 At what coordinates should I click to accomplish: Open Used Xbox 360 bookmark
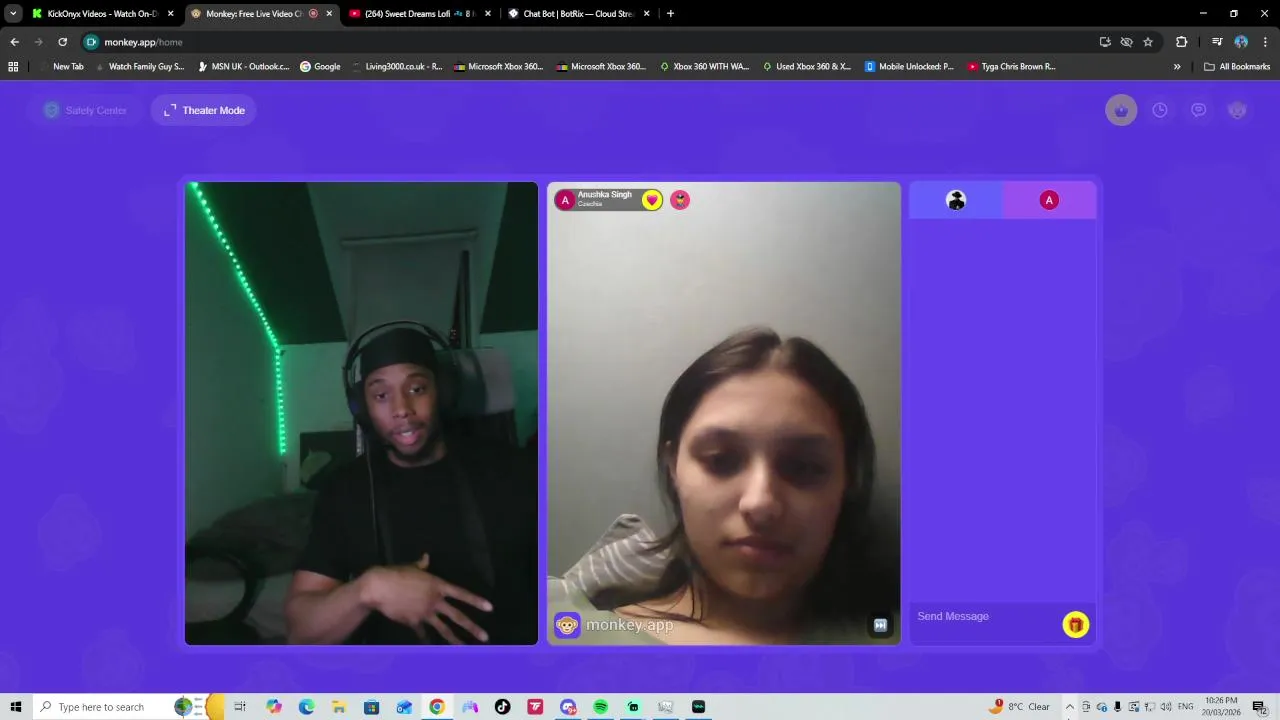pyautogui.click(x=807, y=67)
